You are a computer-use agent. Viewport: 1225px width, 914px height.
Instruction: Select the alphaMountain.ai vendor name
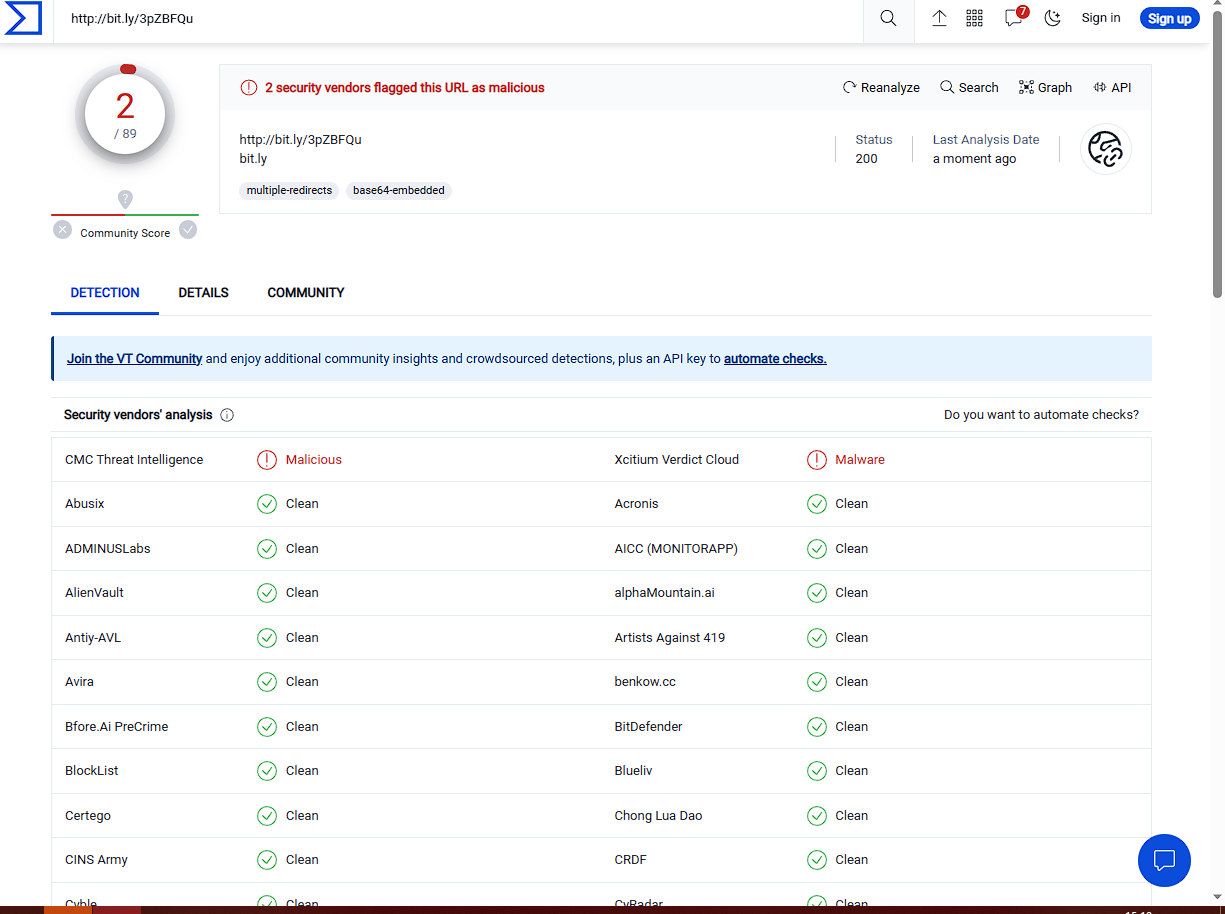[665, 593]
